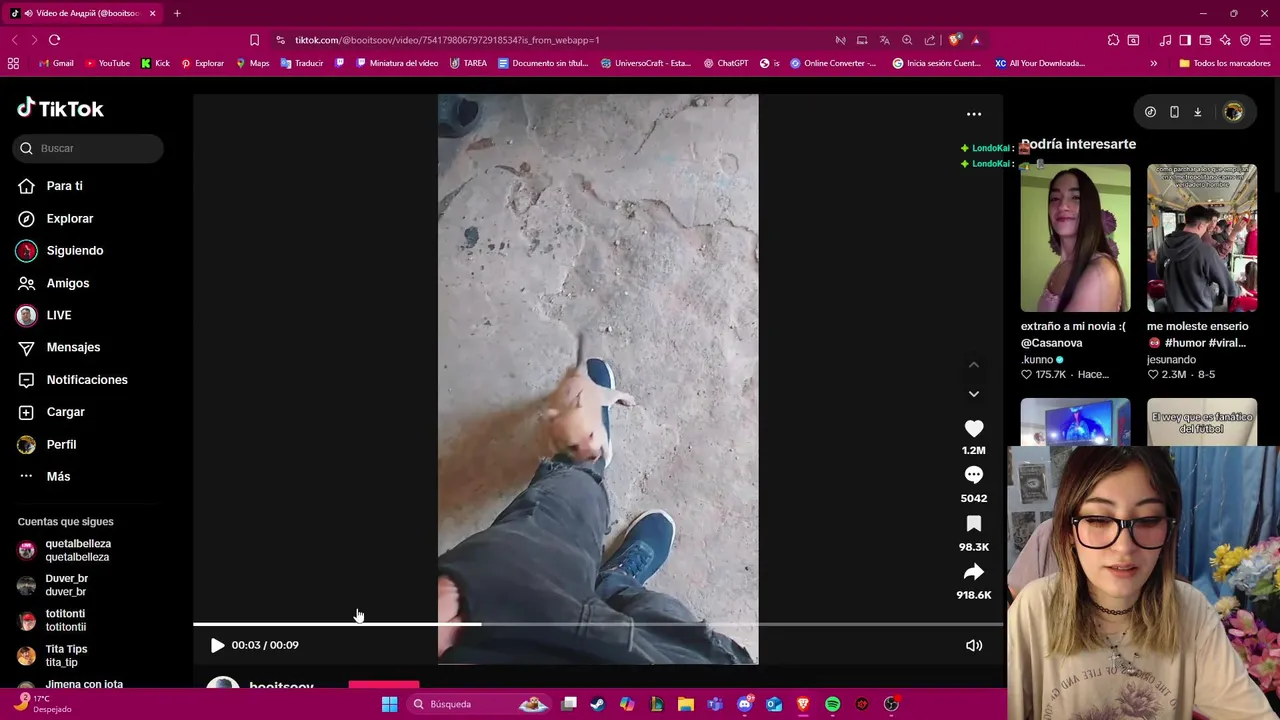
Task: Go to previous video with up chevron
Action: [x=973, y=365]
